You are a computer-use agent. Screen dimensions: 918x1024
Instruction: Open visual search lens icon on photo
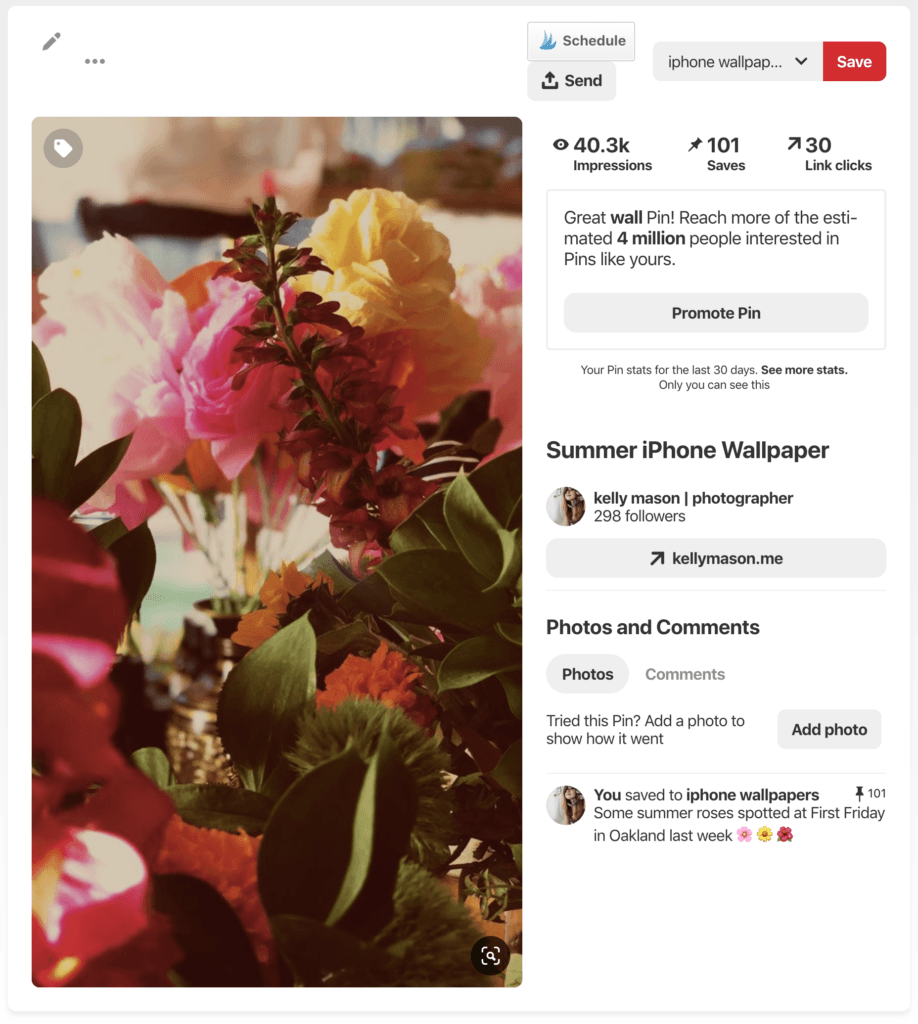[x=490, y=955]
